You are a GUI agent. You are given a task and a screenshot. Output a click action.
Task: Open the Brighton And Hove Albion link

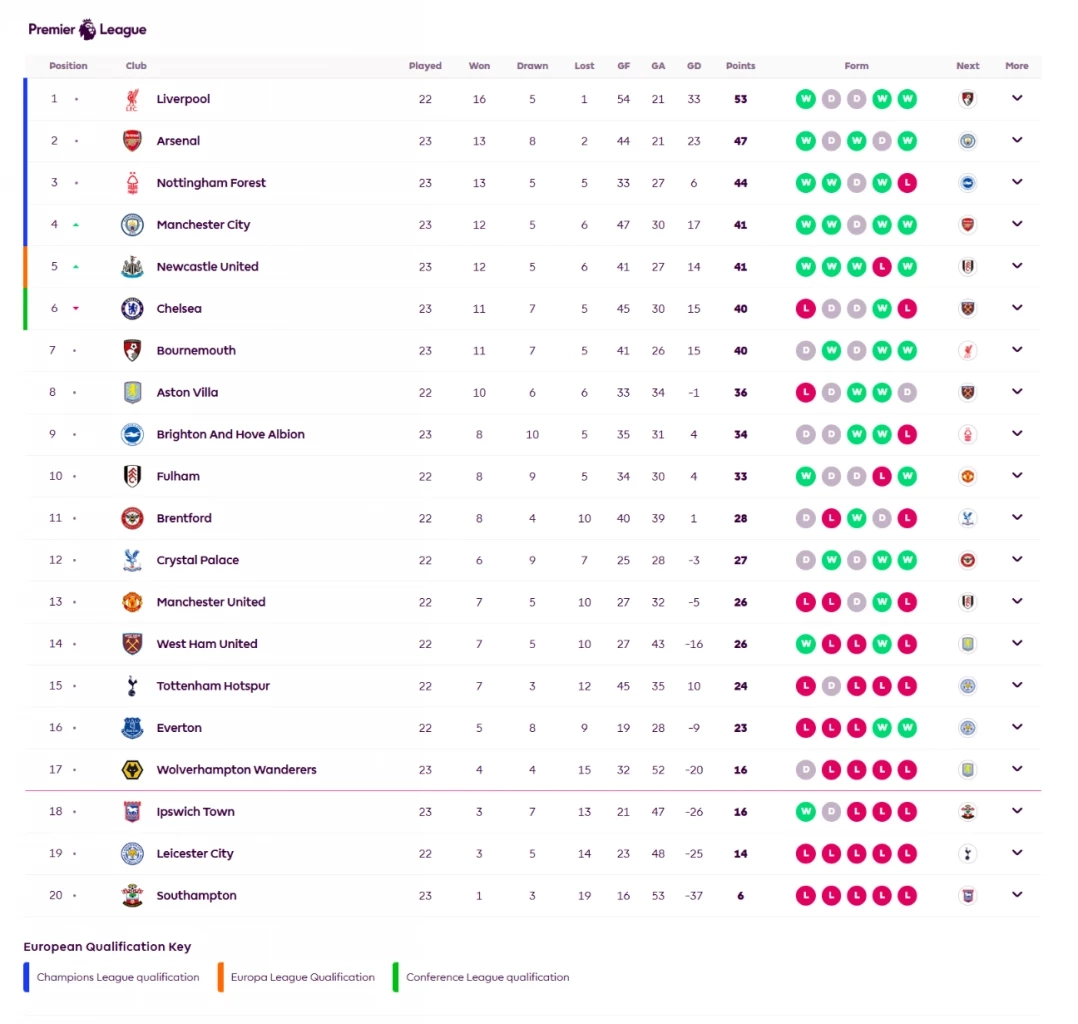(230, 435)
